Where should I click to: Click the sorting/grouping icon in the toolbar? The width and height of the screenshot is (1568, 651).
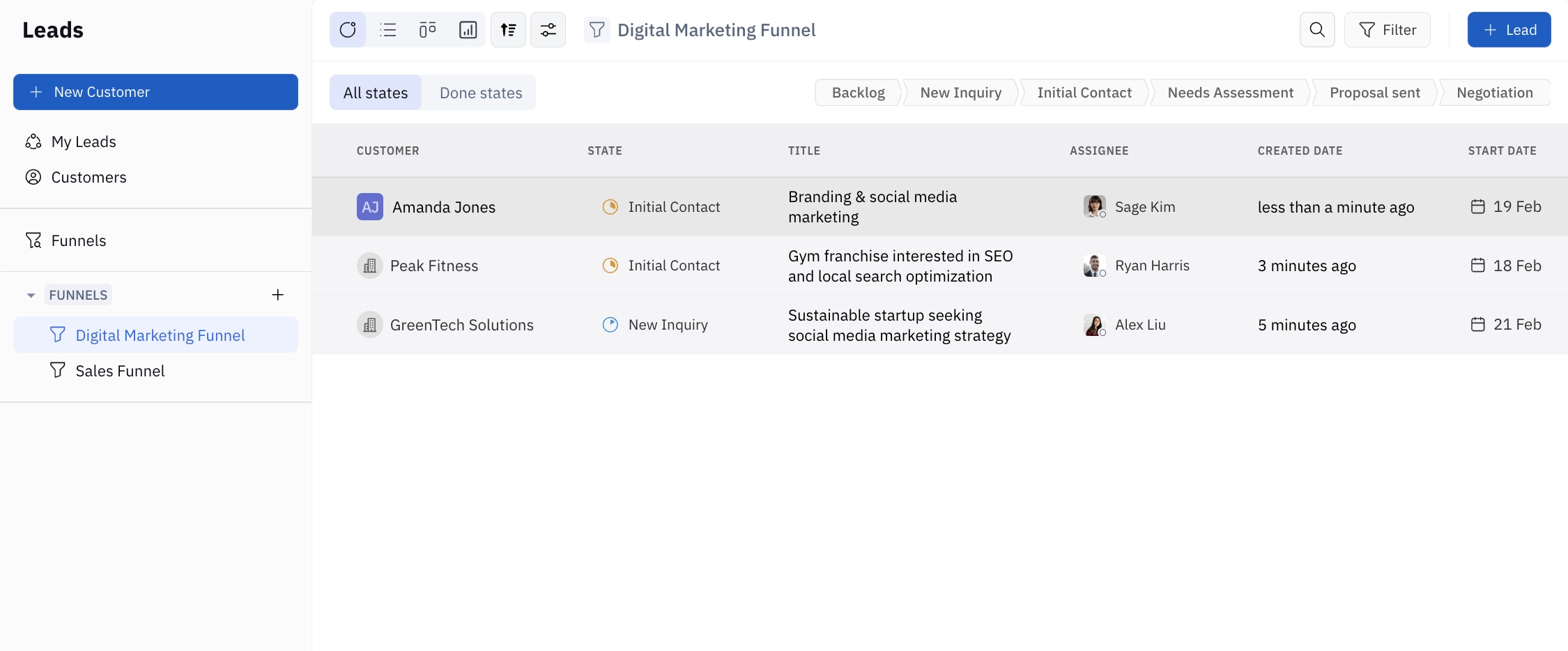(508, 29)
